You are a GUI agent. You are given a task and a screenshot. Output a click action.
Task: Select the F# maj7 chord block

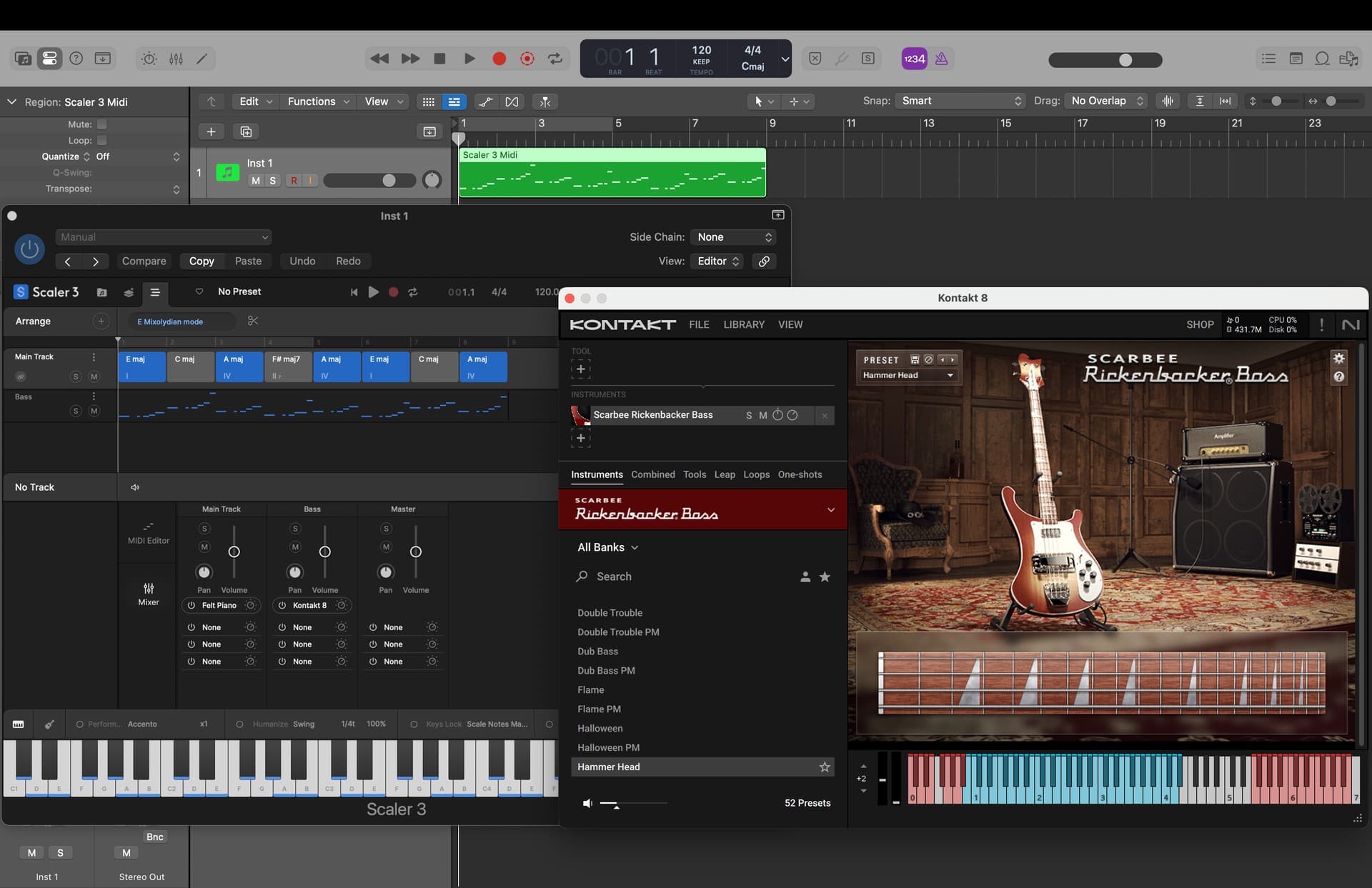tap(288, 367)
